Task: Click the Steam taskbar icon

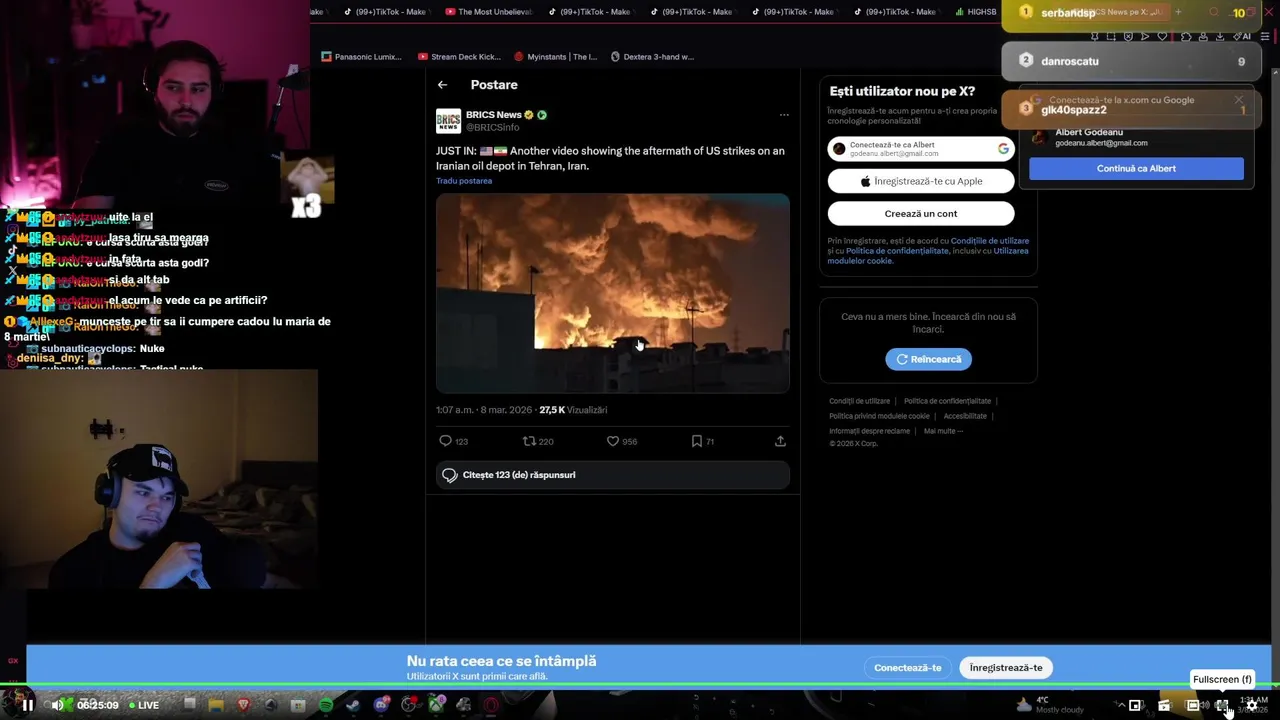Action: (353, 705)
